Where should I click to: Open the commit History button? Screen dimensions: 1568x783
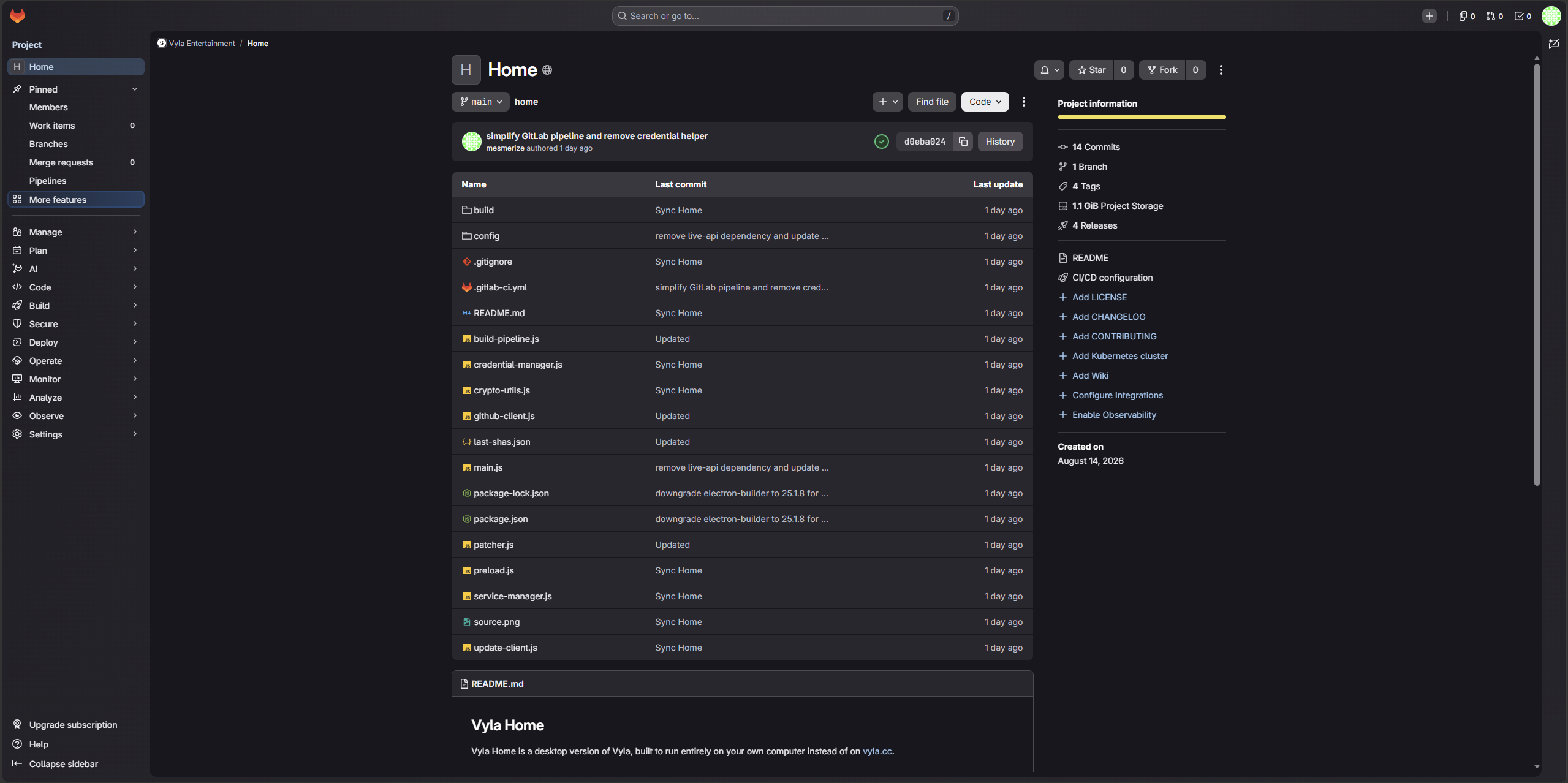pyautogui.click(x=1000, y=142)
